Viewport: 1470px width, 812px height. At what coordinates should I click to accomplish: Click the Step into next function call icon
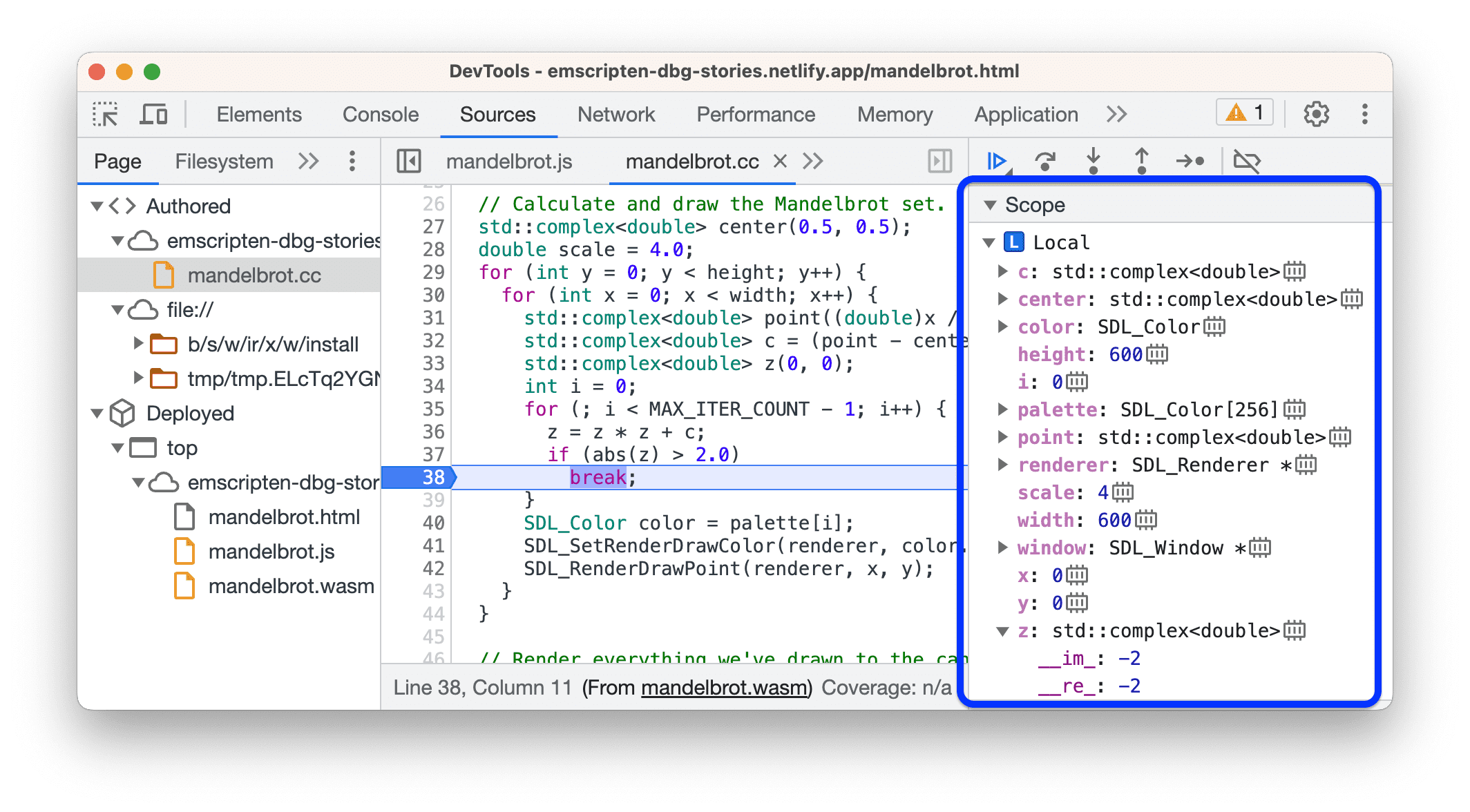(1093, 162)
